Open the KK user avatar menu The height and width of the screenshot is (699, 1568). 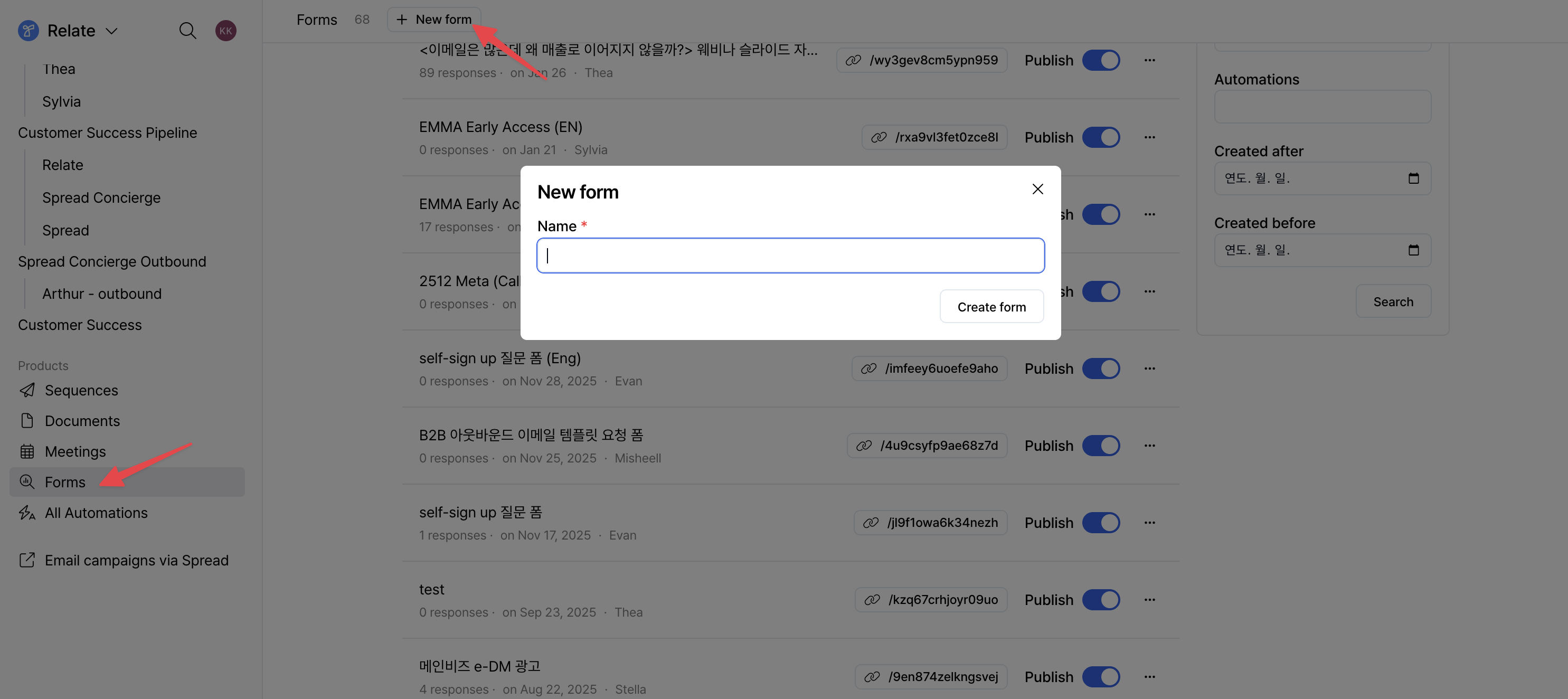click(225, 31)
